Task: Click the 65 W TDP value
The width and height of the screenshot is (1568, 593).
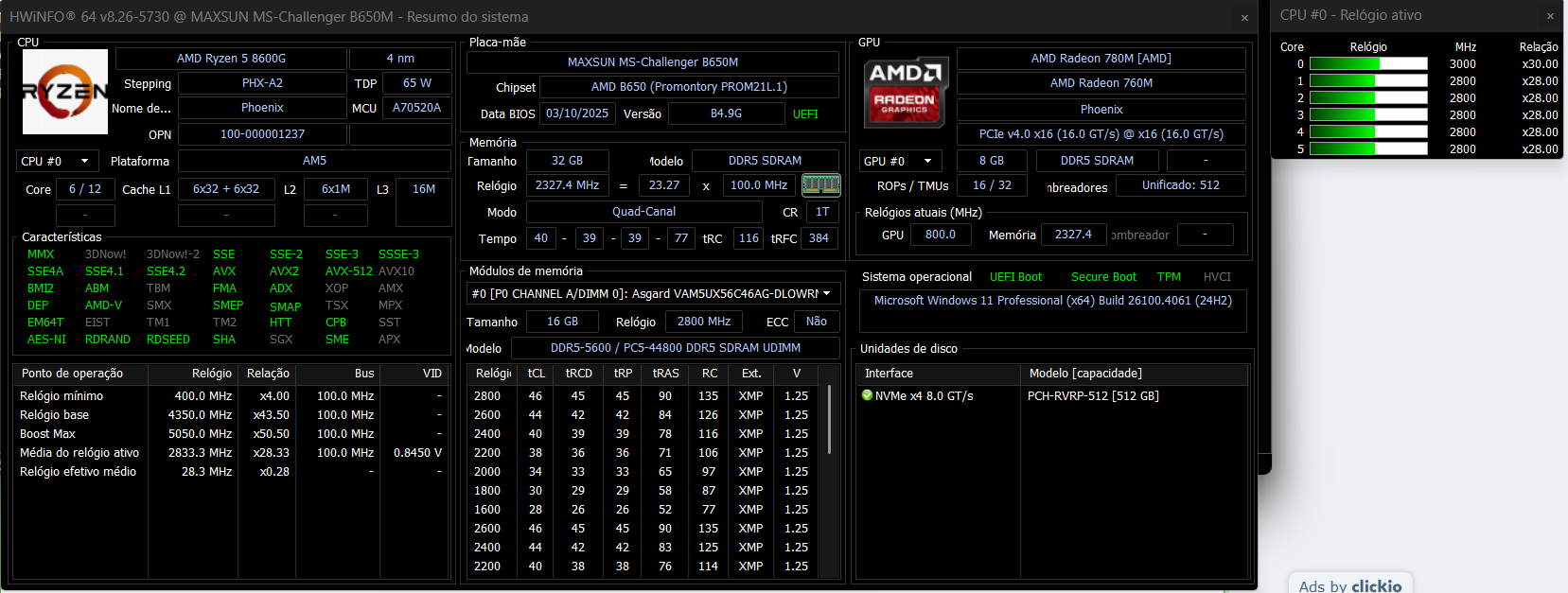Action: 417,83
